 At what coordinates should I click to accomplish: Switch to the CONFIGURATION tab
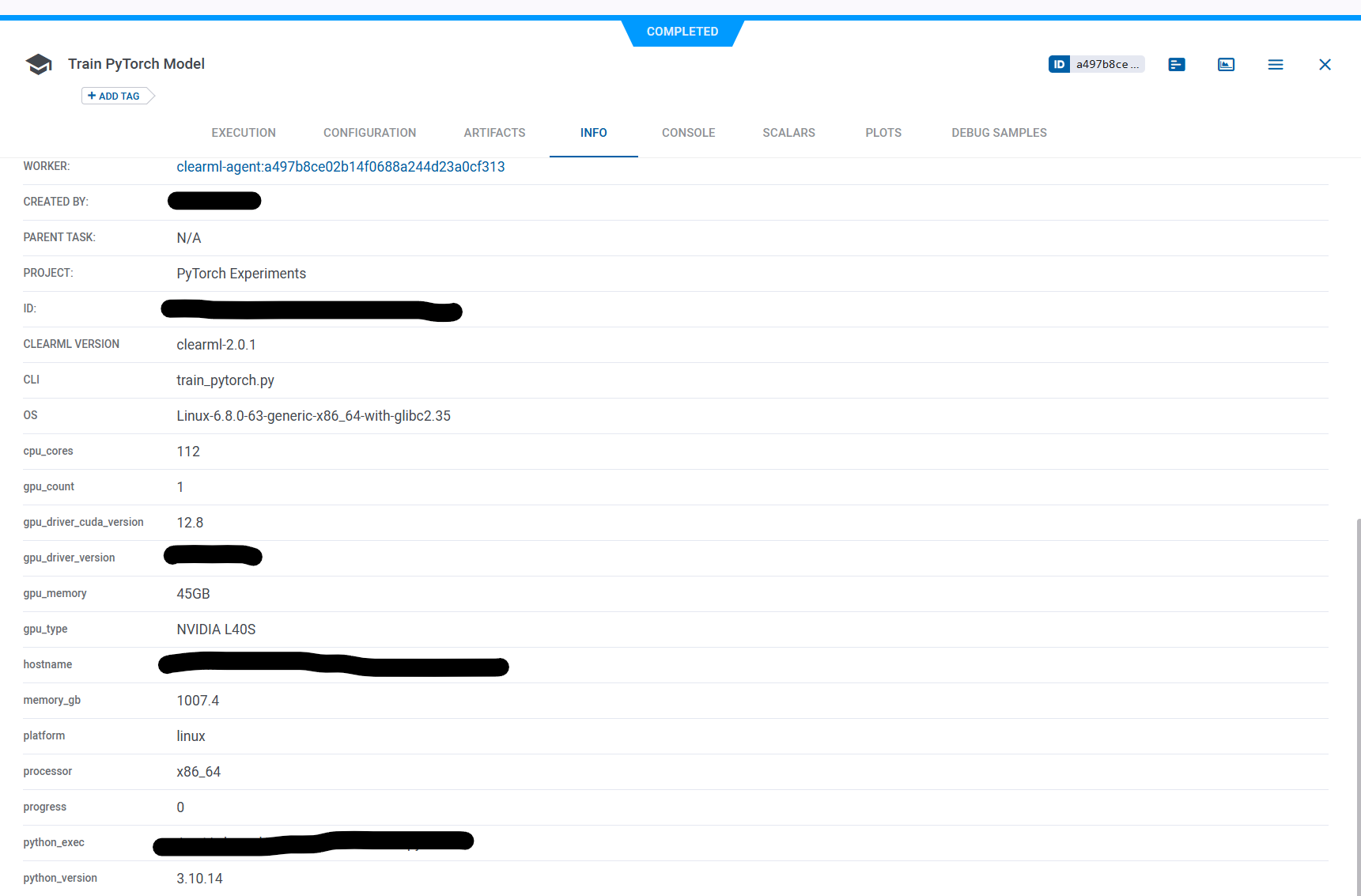[x=369, y=133]
